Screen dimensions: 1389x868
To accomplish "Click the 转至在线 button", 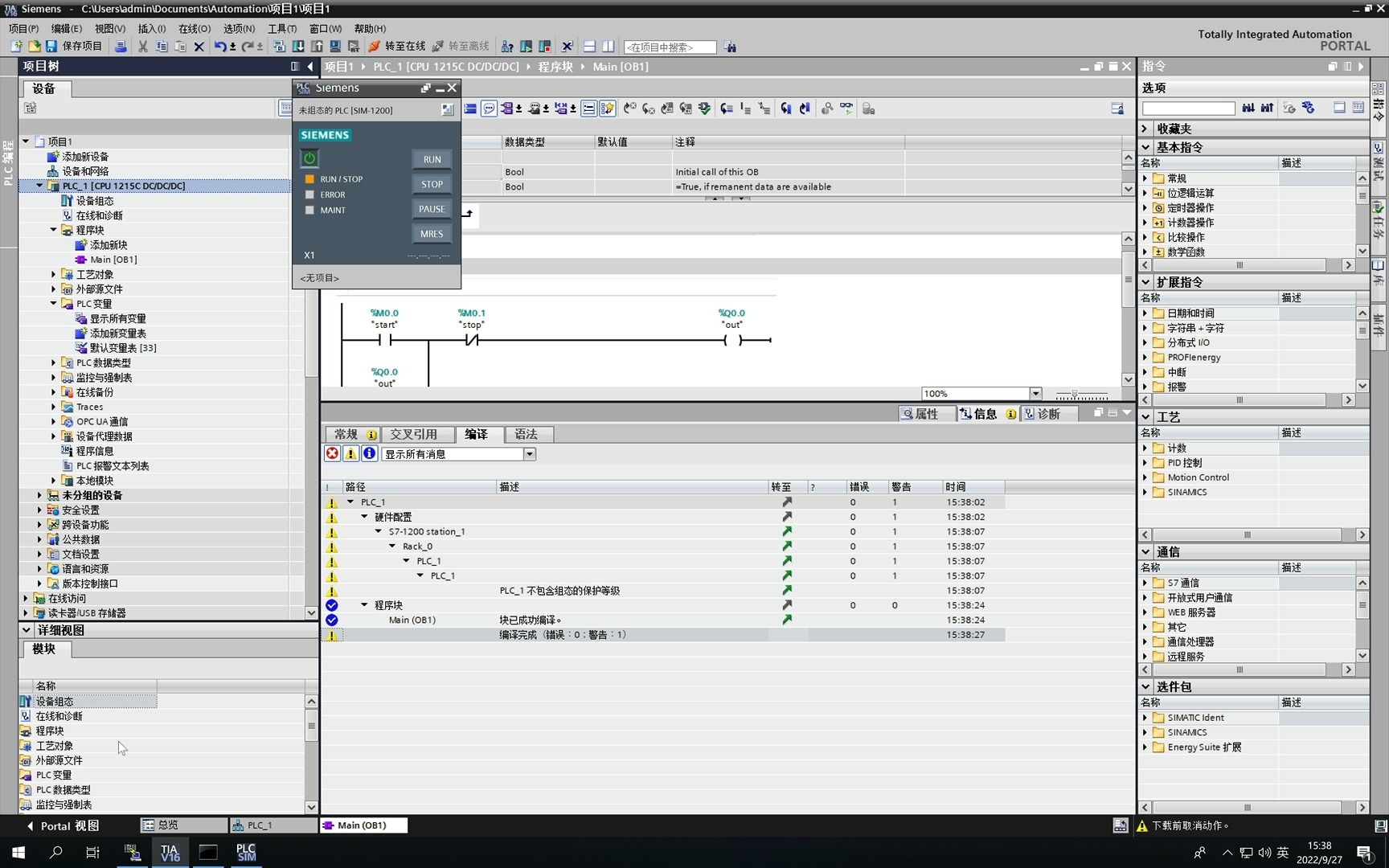I will click(x=397, y=47).
